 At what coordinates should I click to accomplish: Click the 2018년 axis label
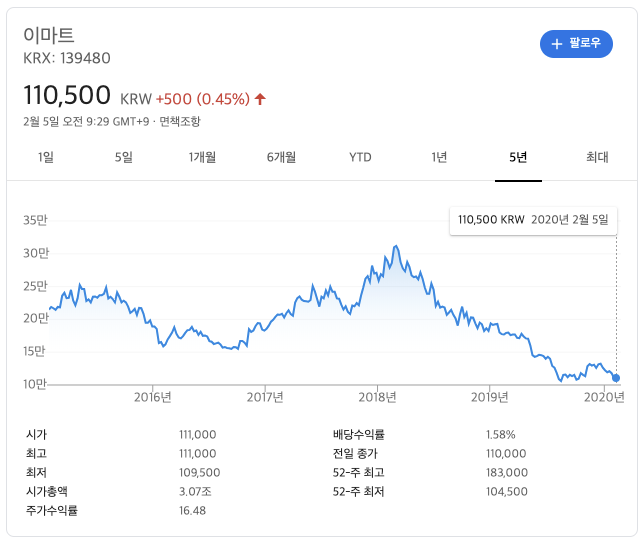tap(377, 397)
